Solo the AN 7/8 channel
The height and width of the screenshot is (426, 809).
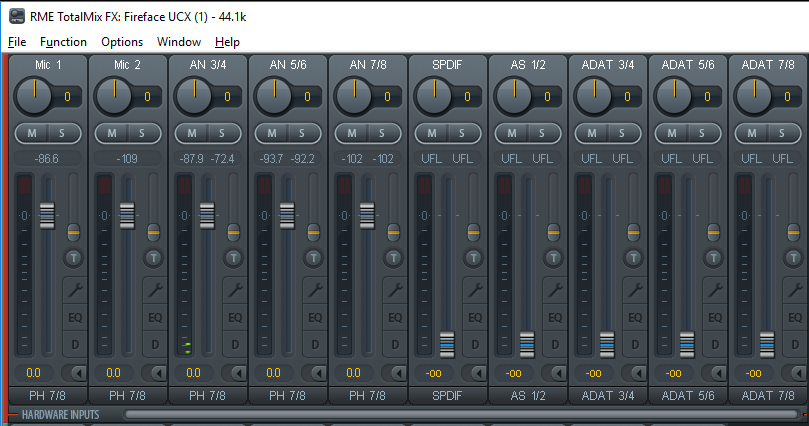(382, 133)
